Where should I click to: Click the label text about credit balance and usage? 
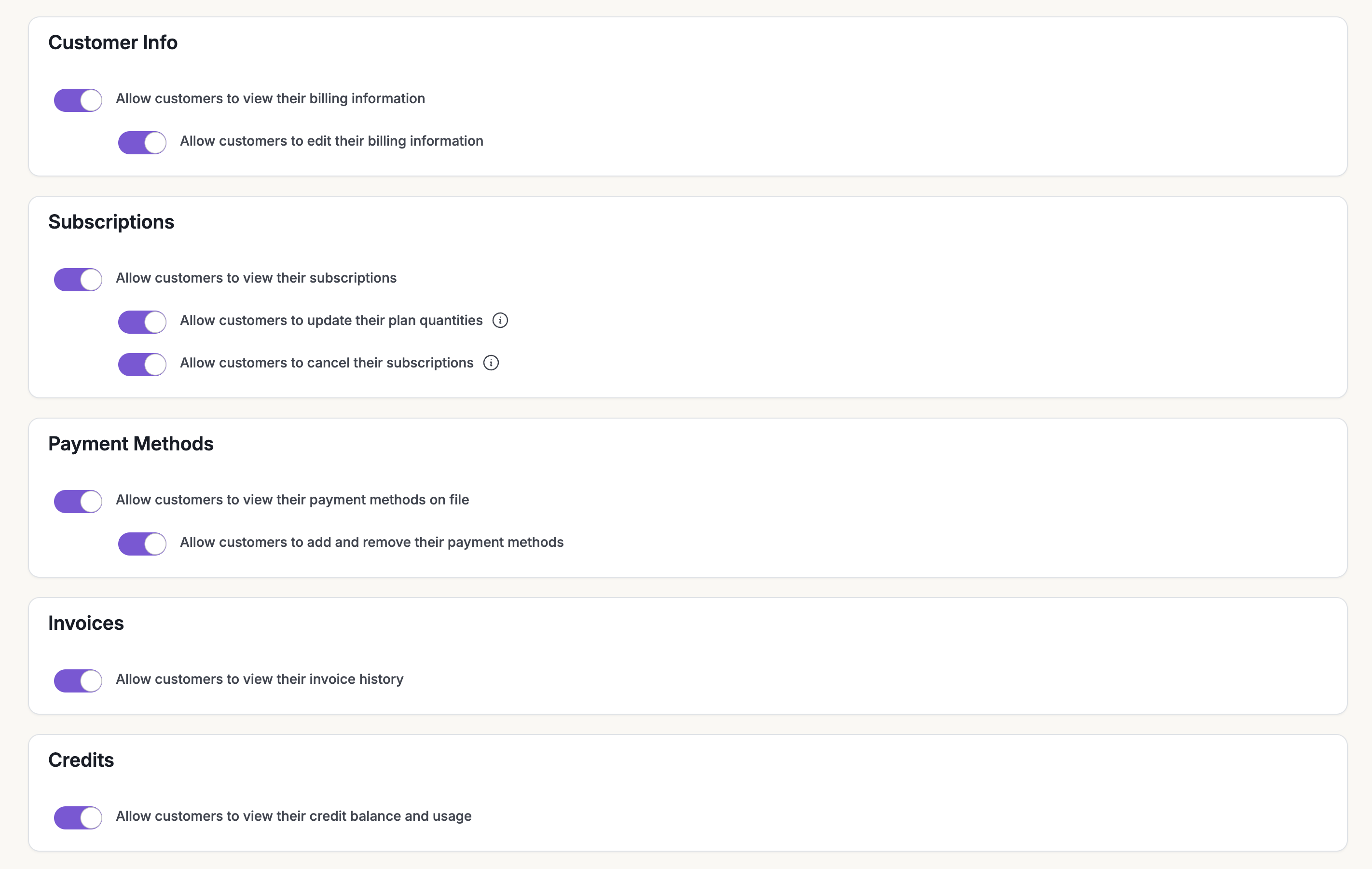click(293, 816)
